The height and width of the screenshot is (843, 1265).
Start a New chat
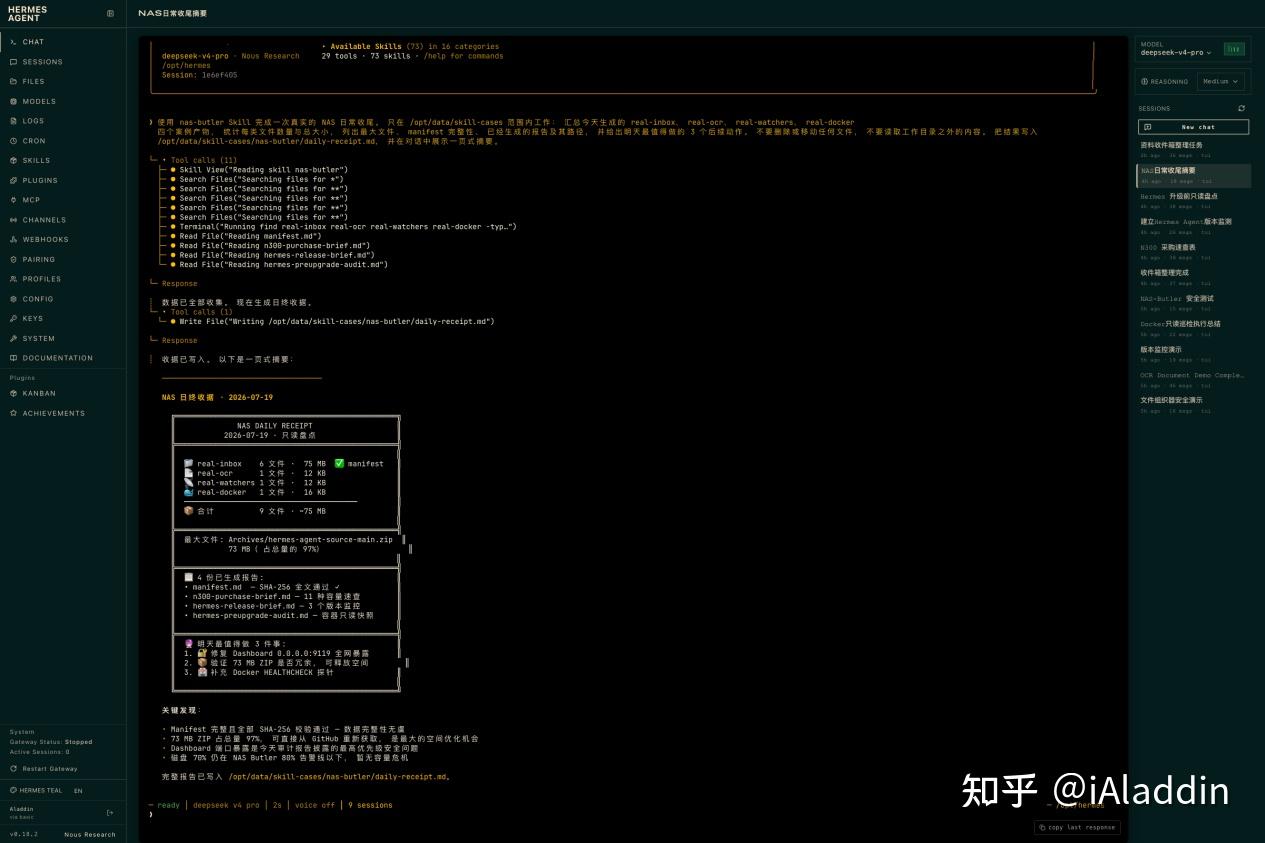pos(1193,127)
